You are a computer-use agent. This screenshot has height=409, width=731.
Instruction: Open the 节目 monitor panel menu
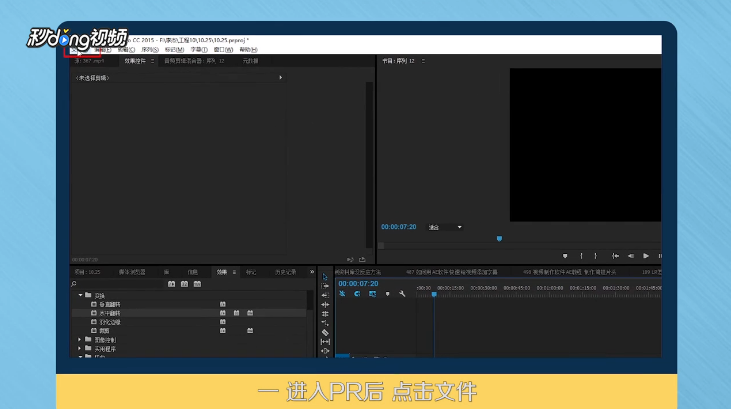point(423,61)
